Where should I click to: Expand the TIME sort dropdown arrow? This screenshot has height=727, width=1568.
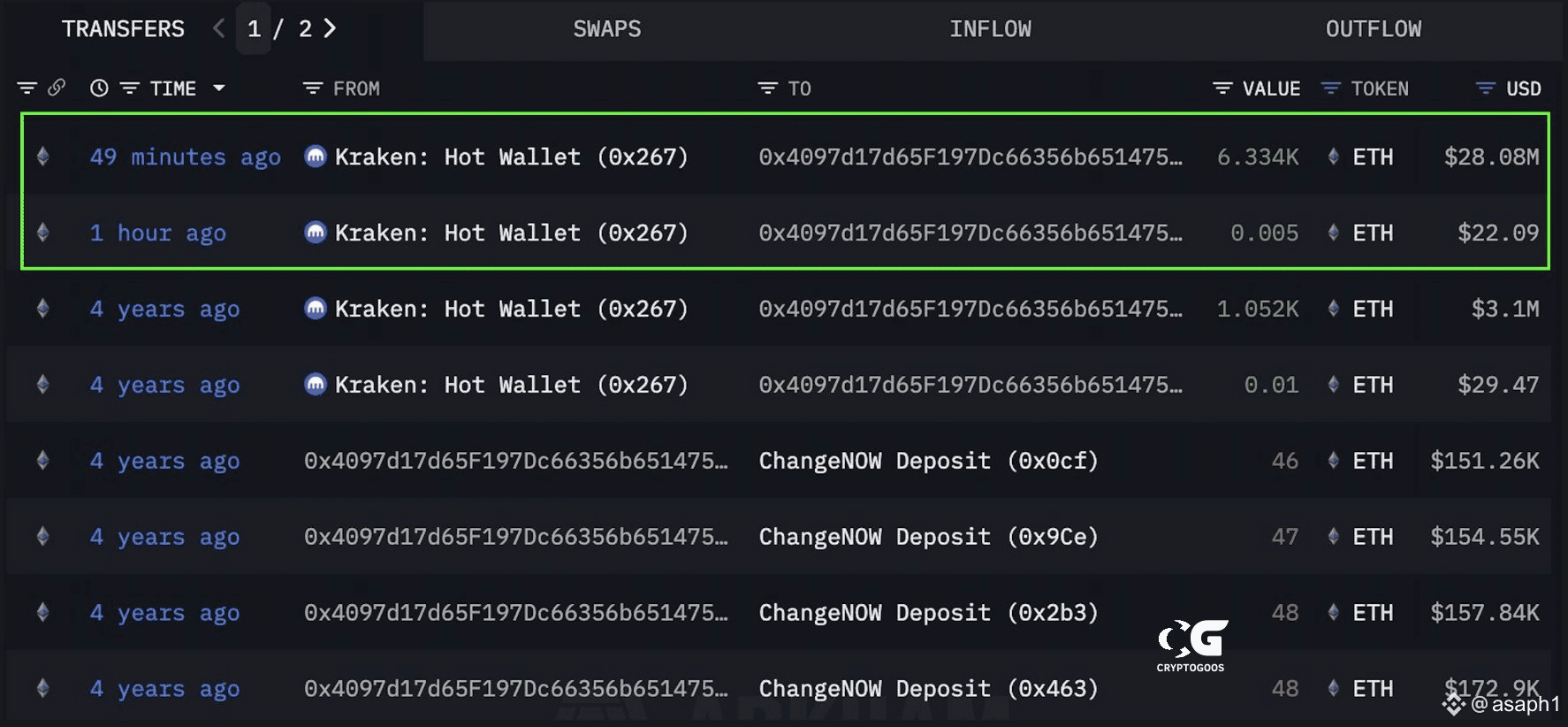(x=219, y=88)
